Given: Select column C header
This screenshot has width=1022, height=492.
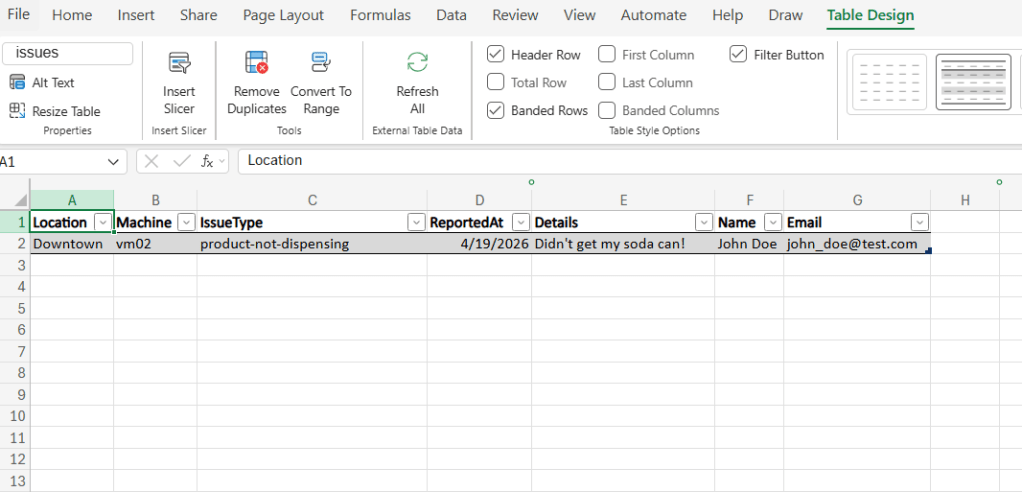Looking at the screenshot, I should (312, 200).
